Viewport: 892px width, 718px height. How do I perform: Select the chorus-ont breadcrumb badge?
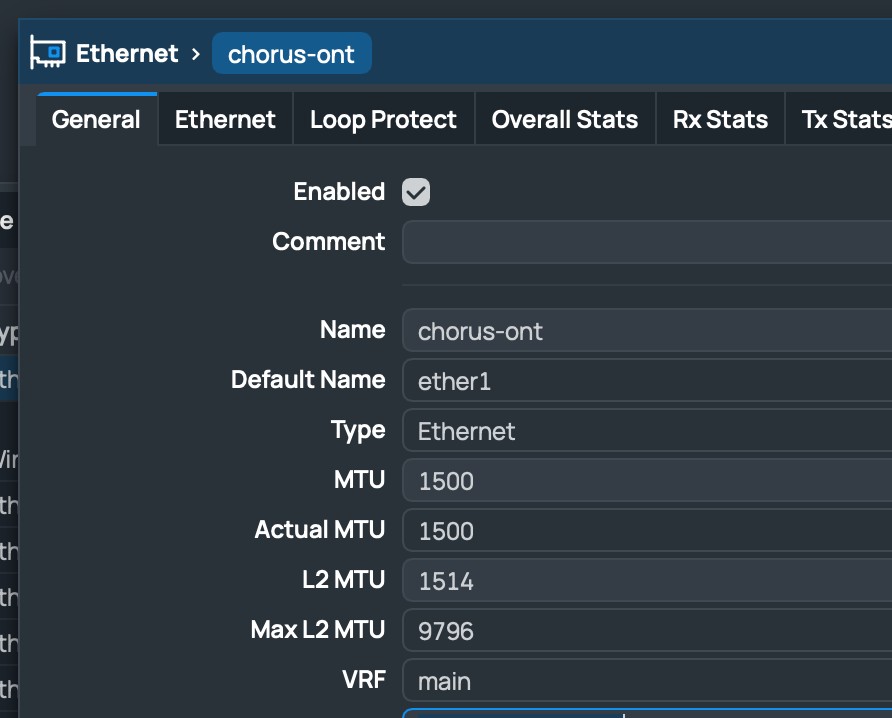[291, 54]
